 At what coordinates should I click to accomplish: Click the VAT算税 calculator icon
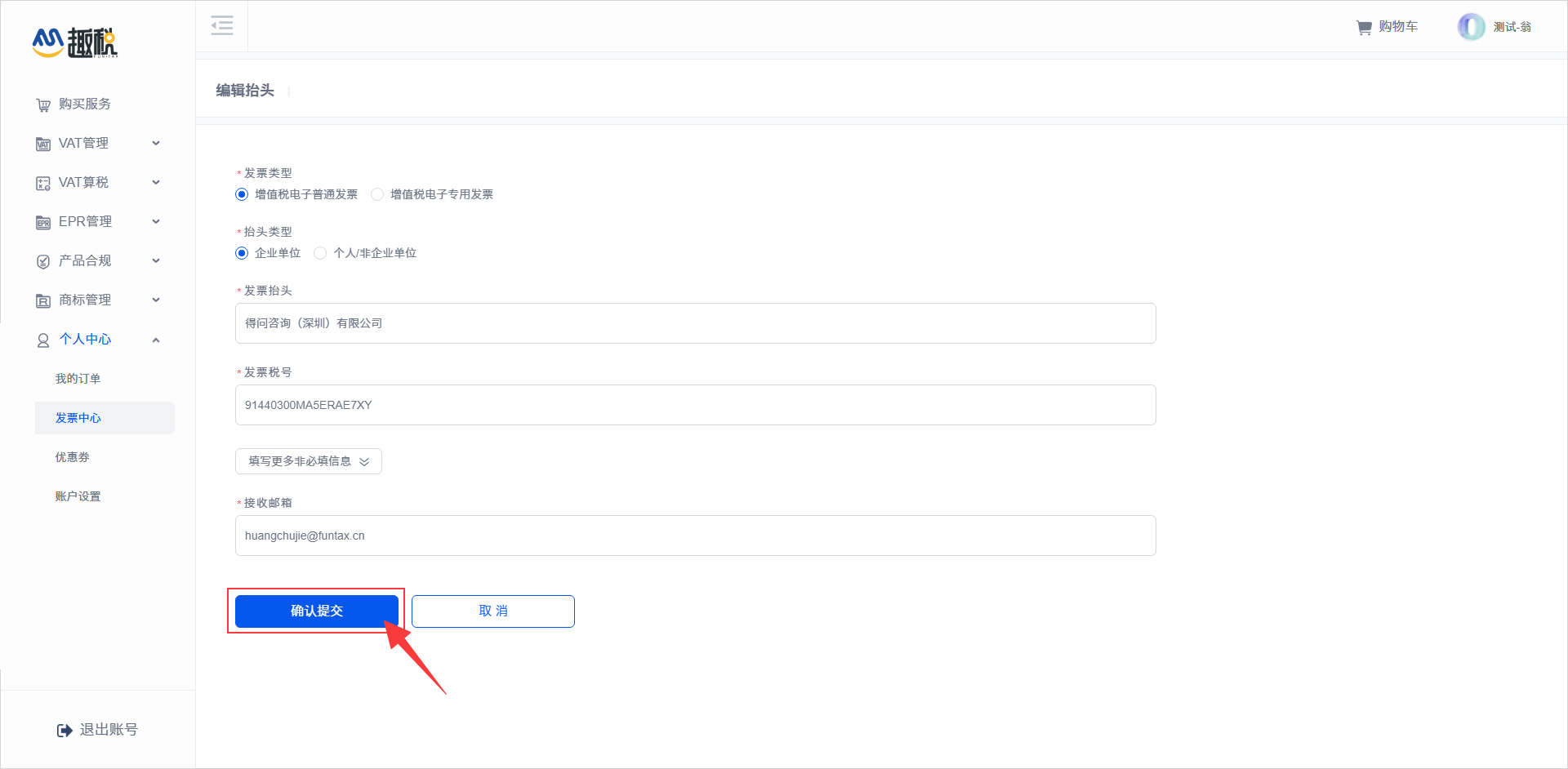coord(43,184)
